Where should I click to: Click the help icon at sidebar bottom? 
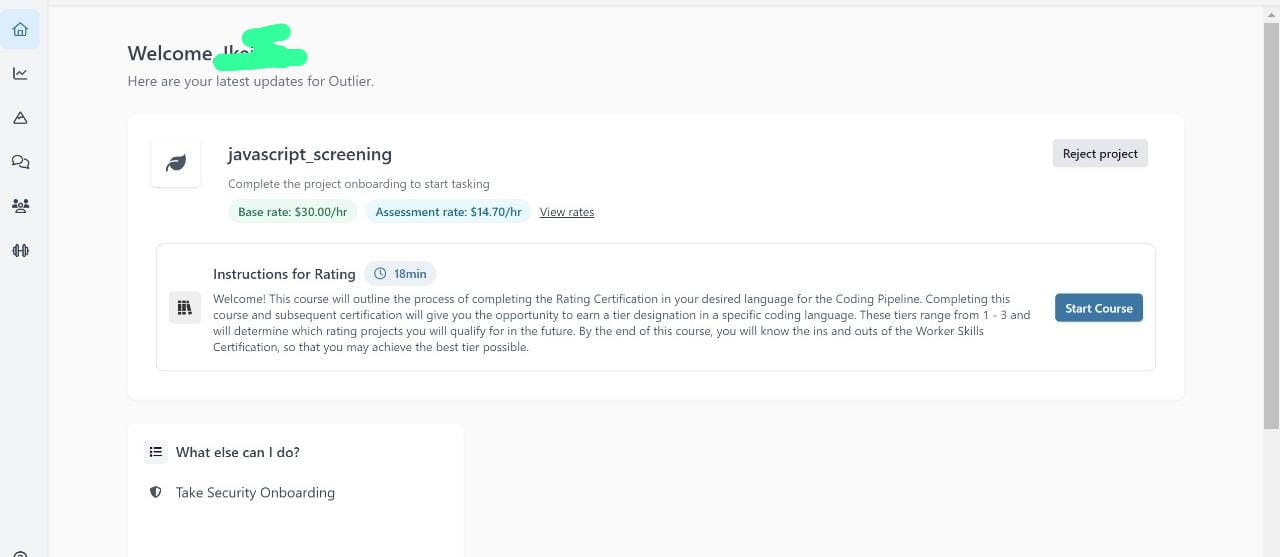tap(20, 553)
